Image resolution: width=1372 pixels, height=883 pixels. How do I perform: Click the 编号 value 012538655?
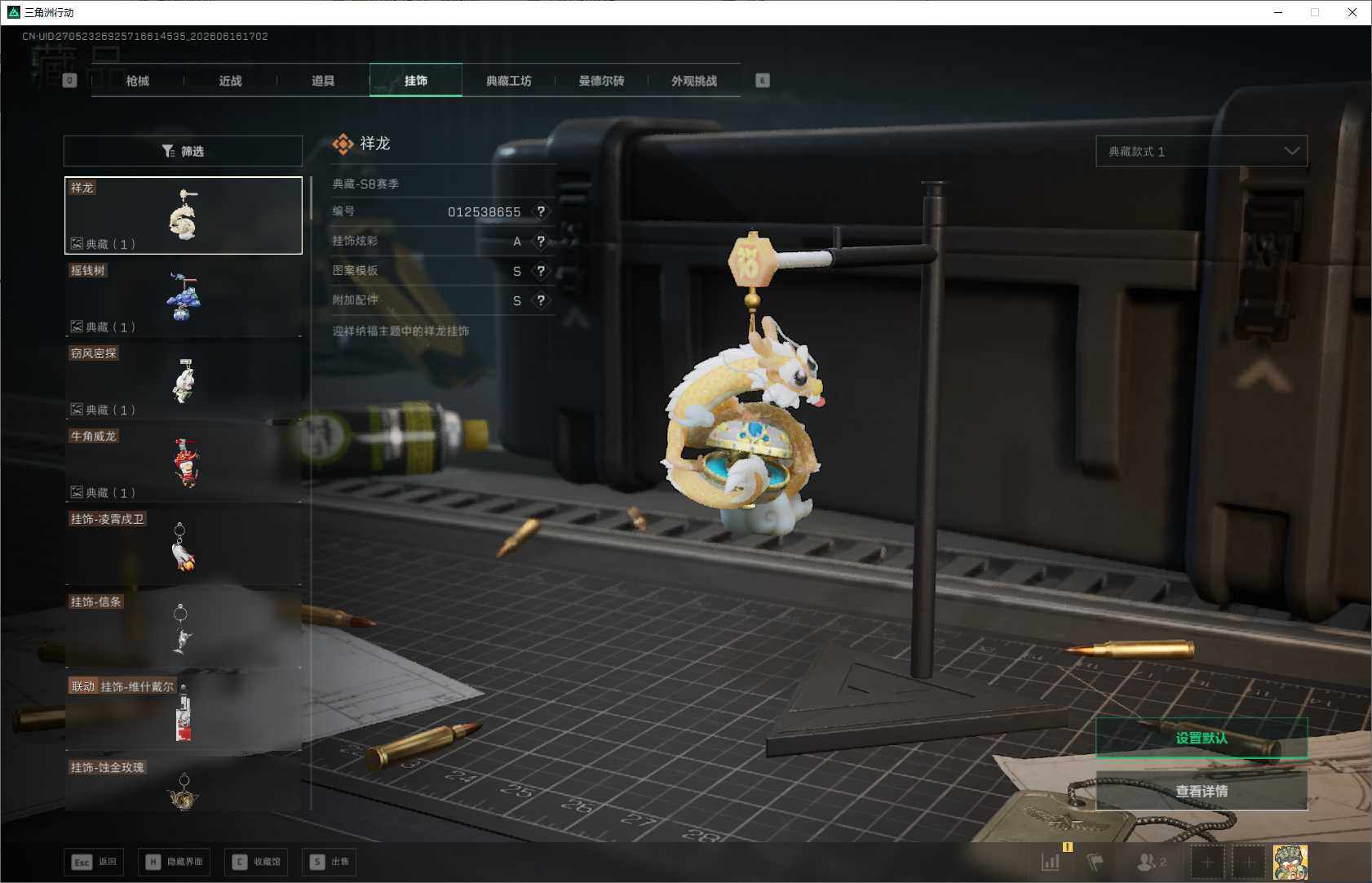484,212
